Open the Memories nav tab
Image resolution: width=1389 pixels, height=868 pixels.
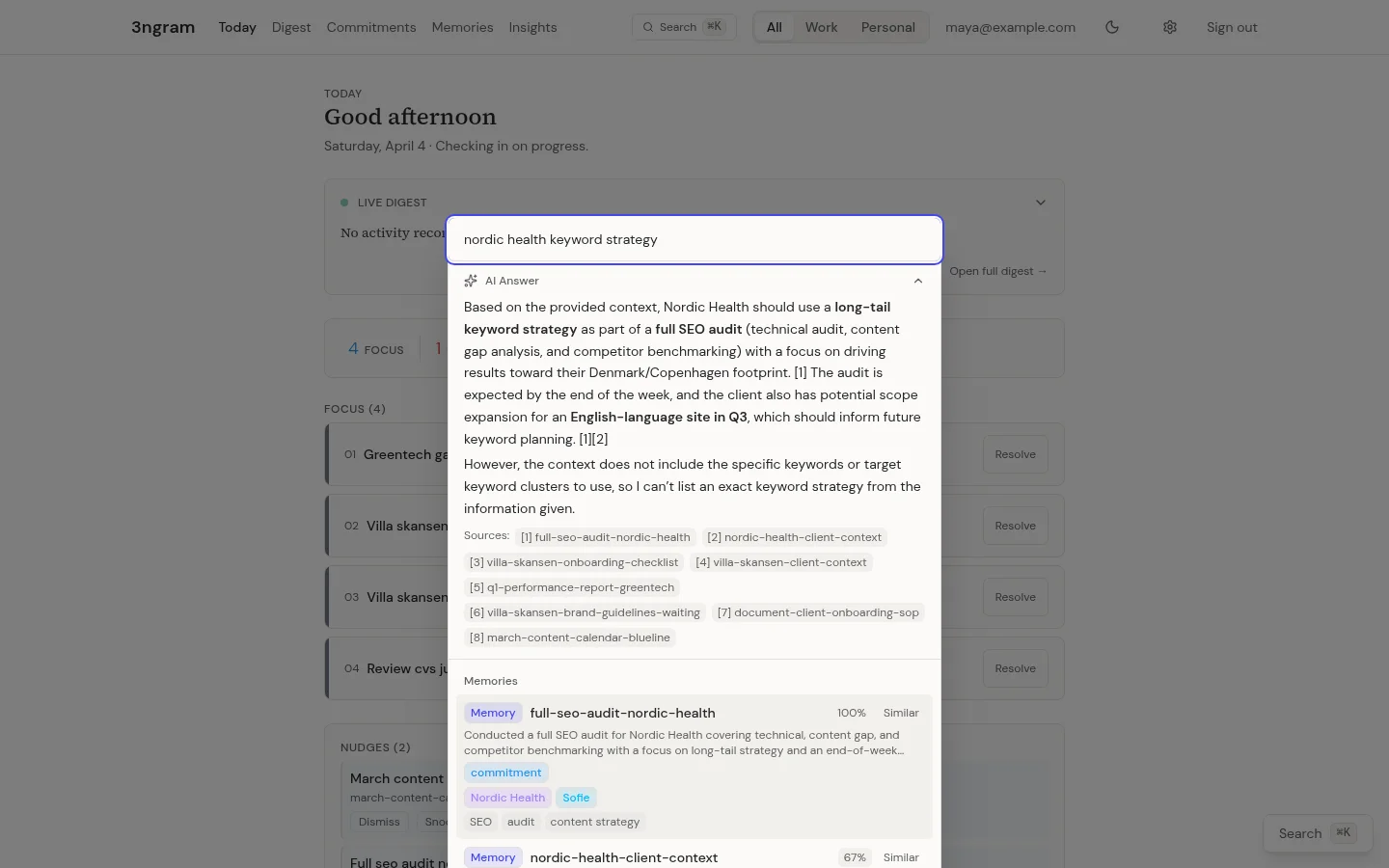pos(462,27)
